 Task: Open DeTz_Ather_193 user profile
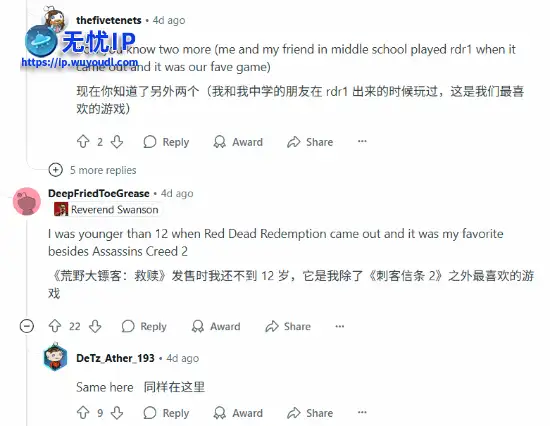pyautogui.click(x=115, y=358)
